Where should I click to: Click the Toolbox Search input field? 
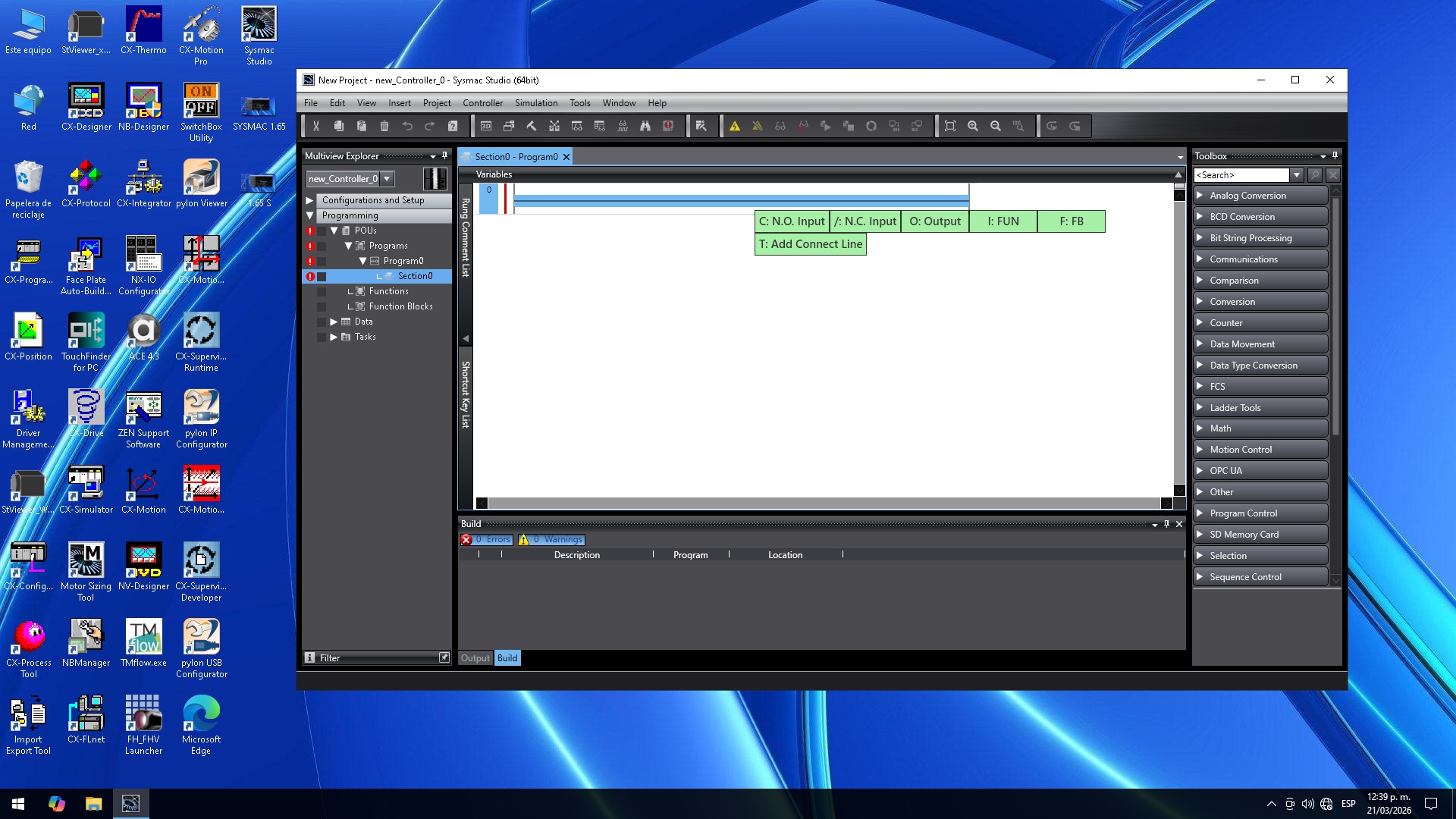click(x=1241, y=175)
